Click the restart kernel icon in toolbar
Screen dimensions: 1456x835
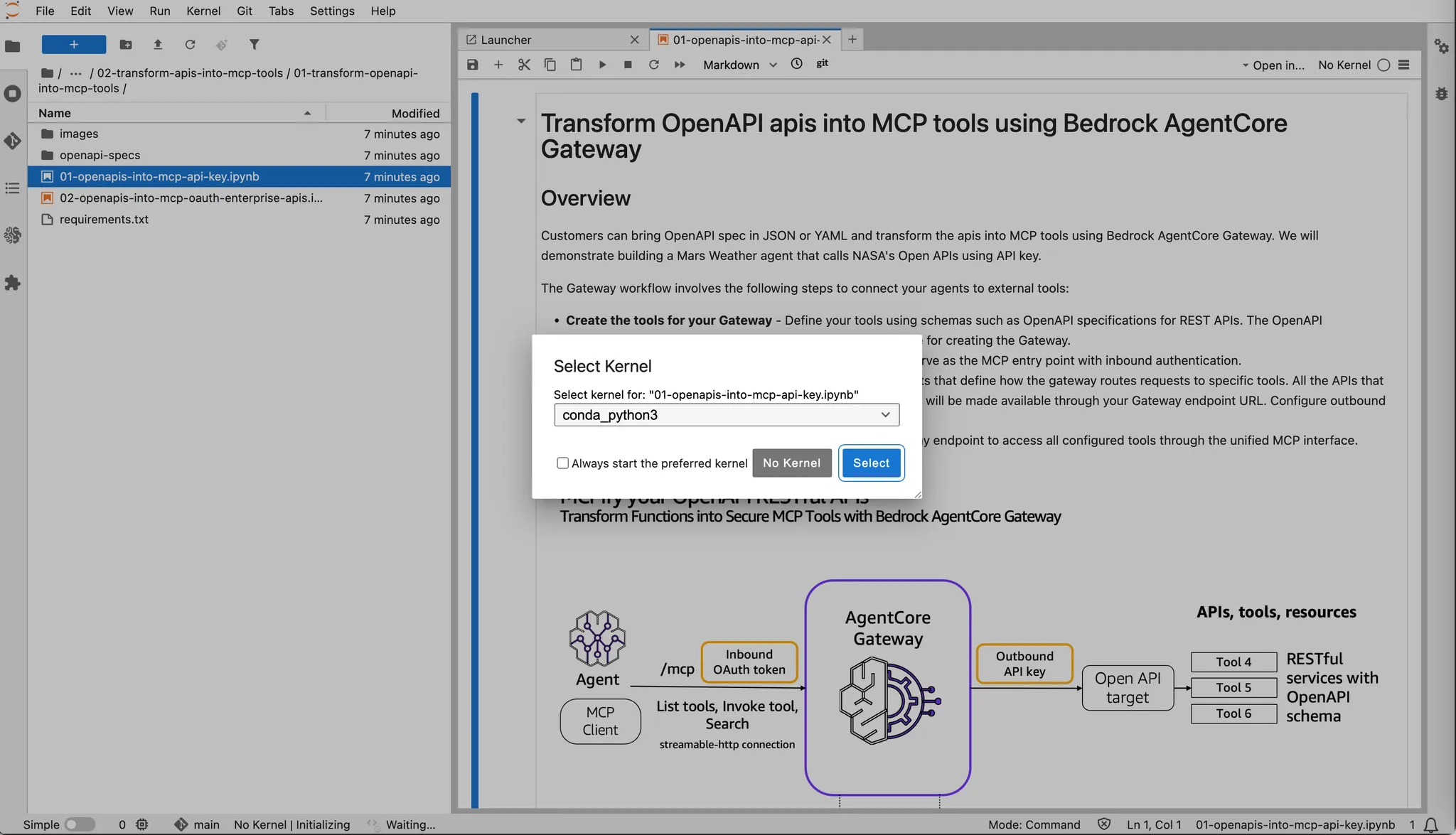coord(653,65)
